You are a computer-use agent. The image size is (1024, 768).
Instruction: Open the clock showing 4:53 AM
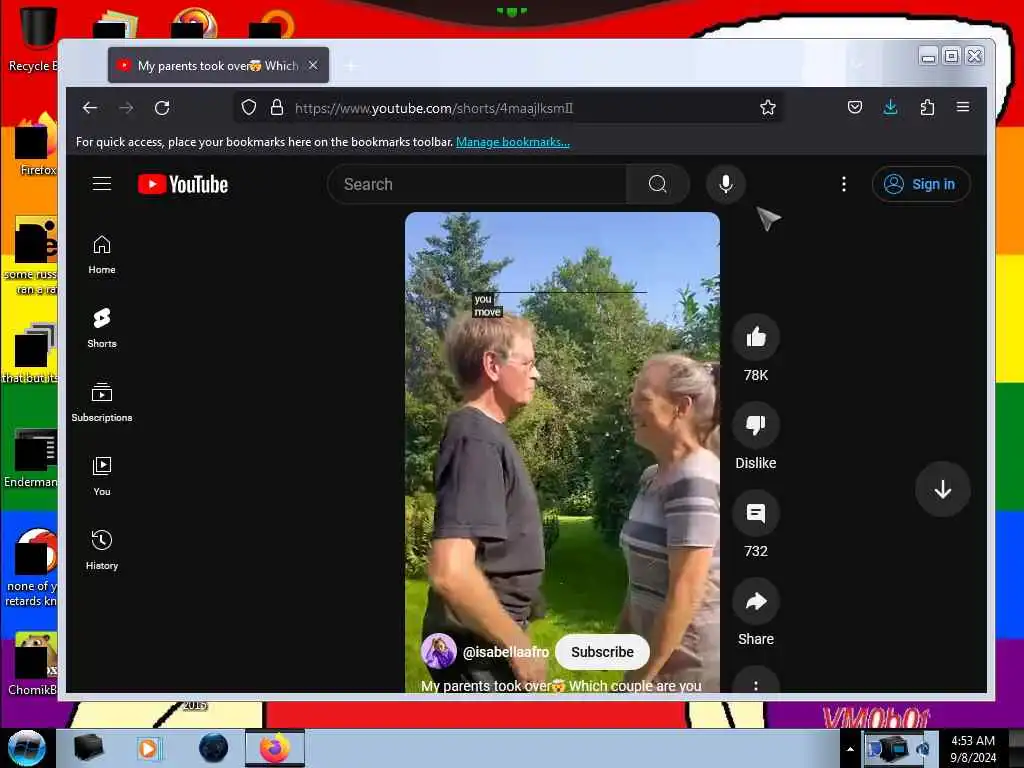pyautogui.click(x=973, y=748)
